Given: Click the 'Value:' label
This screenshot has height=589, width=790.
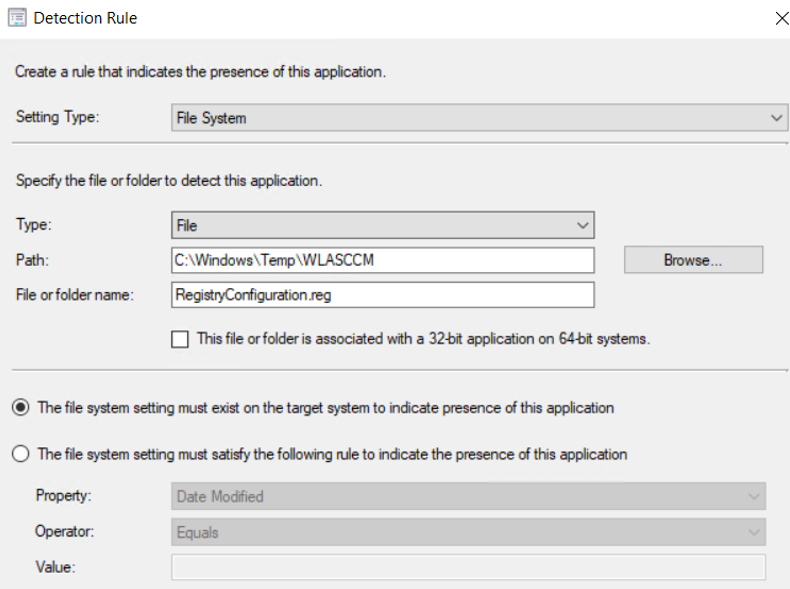Looking at the screenshot, I should [x=55, y=567].
